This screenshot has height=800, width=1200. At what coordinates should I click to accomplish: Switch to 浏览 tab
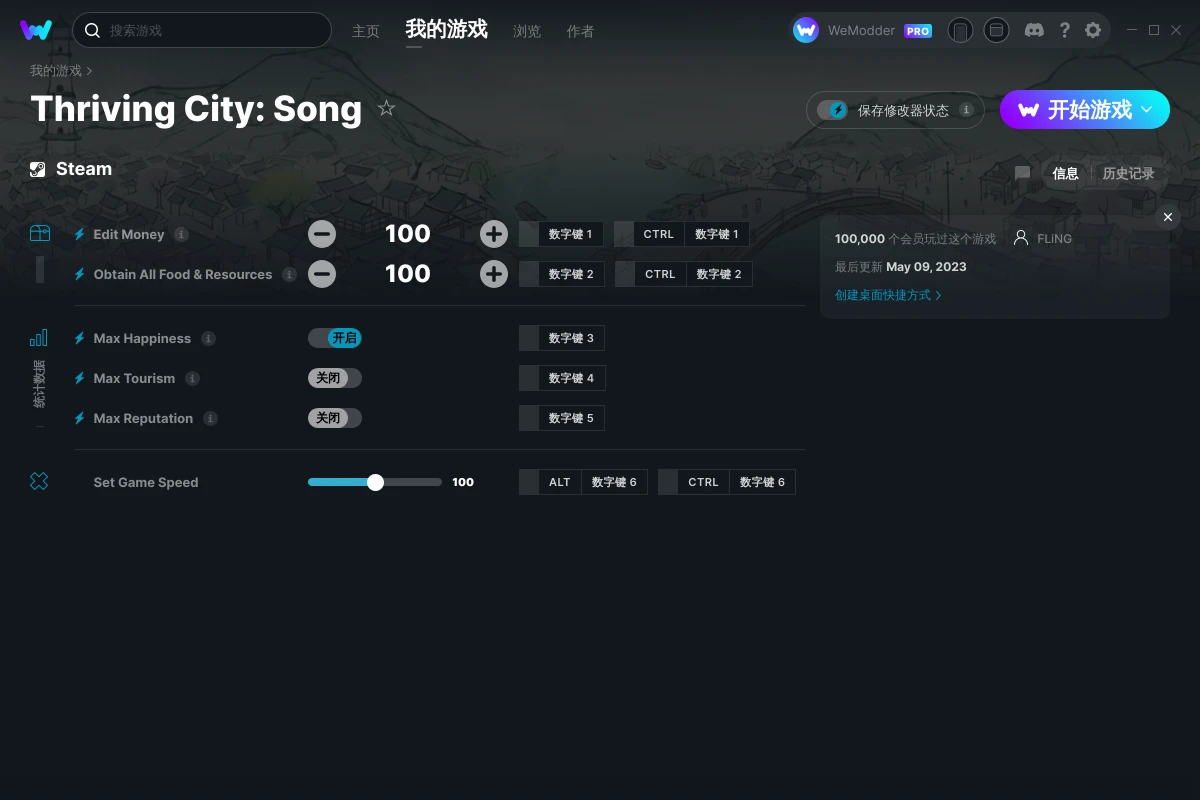(527, 31)
